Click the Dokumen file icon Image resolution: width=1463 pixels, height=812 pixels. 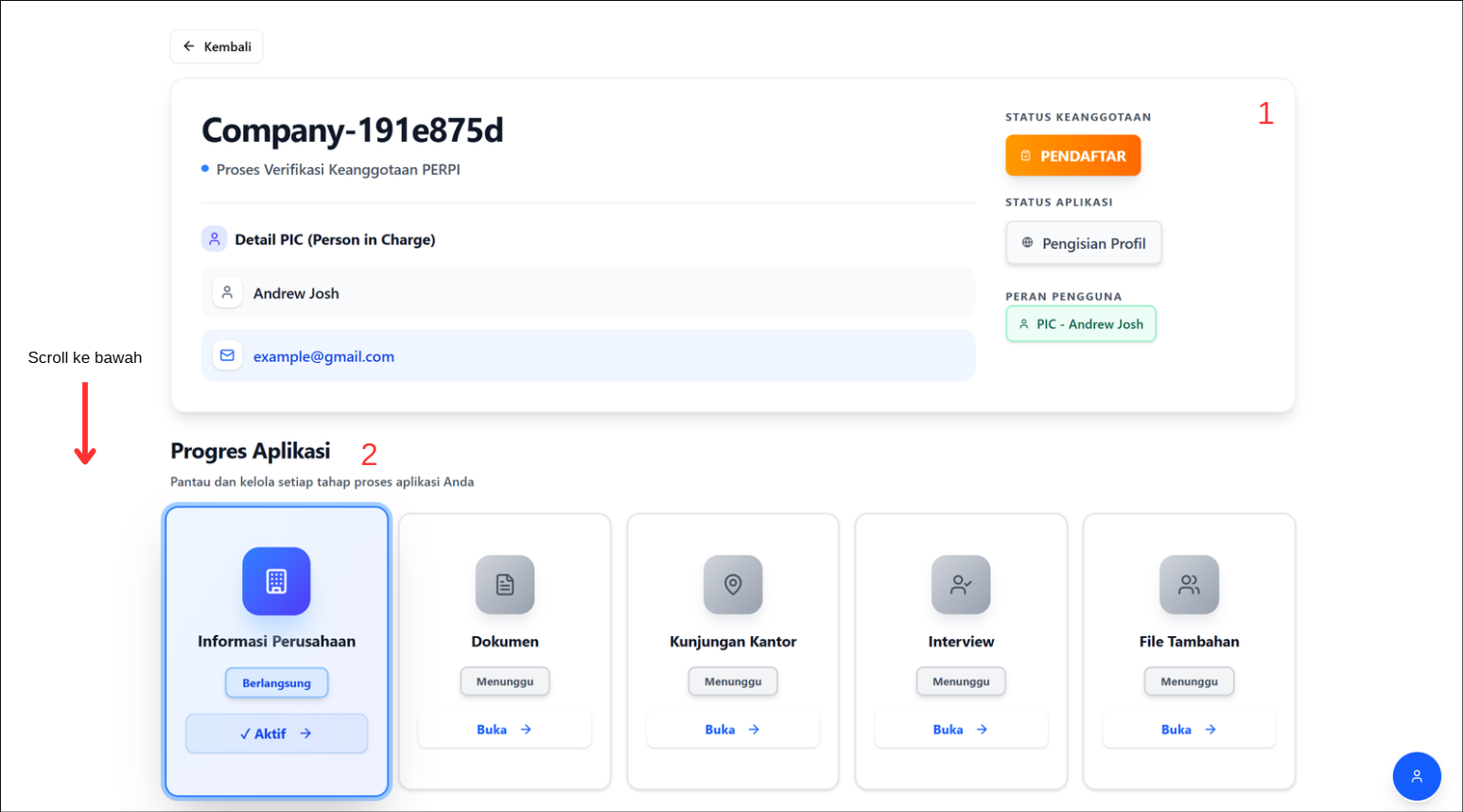click(x=505, y=585)
